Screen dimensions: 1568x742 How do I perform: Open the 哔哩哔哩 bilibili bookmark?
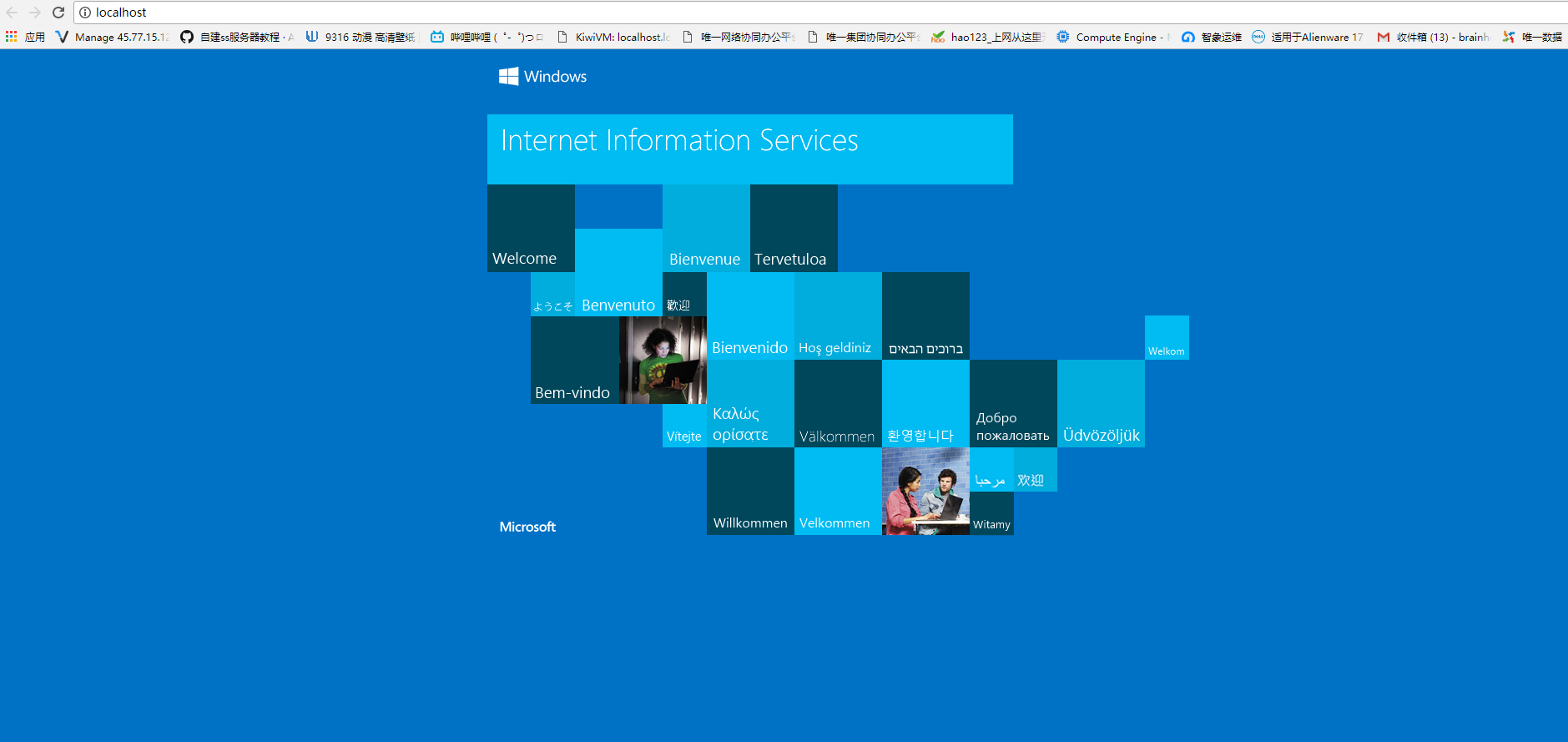[x=487, y=37]
